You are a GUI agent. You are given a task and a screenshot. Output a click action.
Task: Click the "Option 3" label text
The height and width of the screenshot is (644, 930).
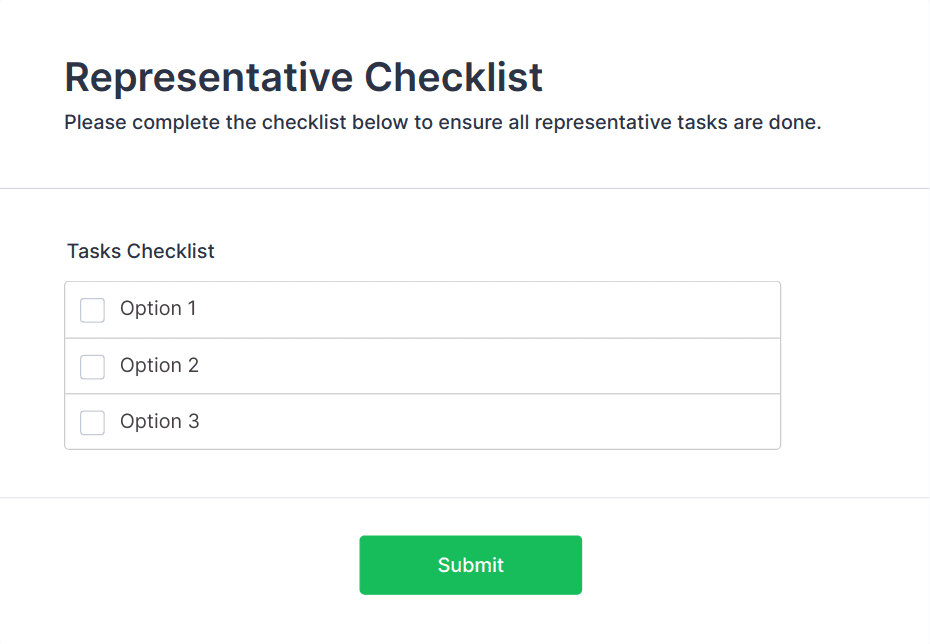(159, 422)
